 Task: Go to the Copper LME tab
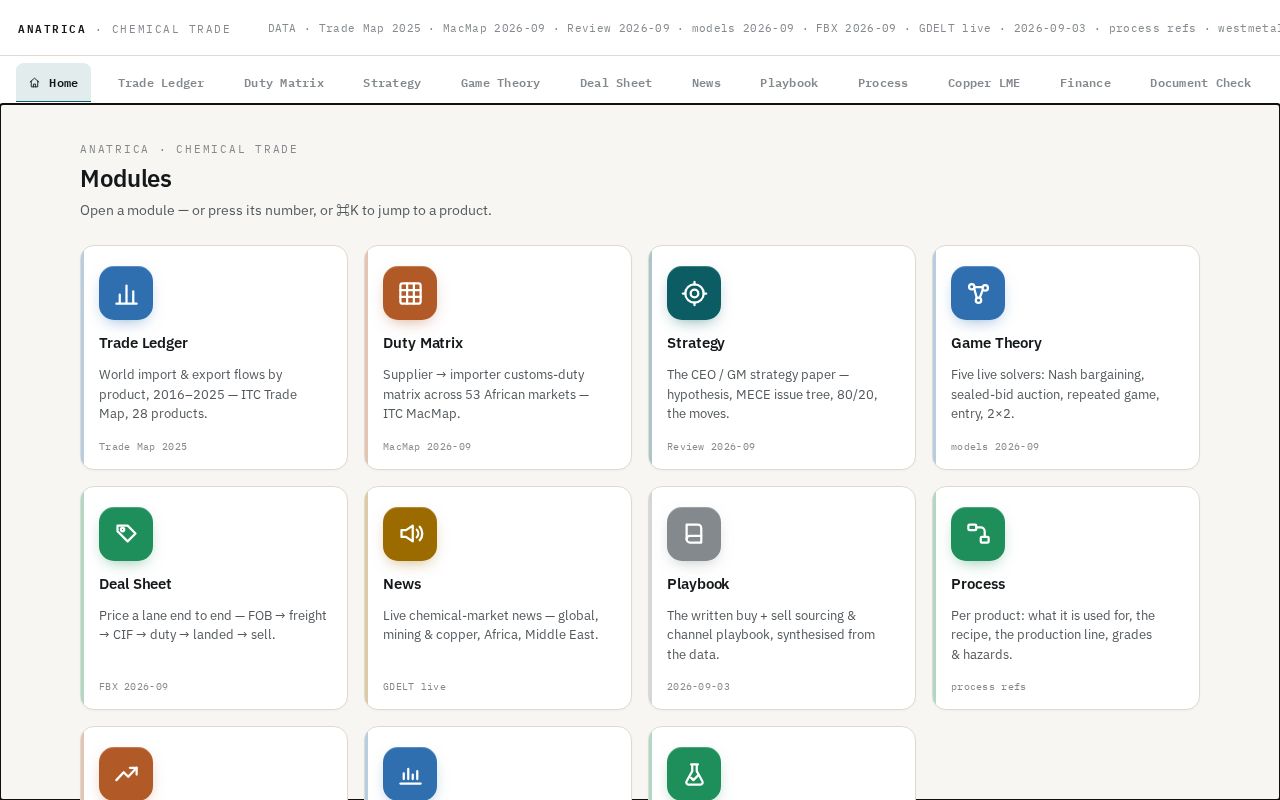point(984,83)
